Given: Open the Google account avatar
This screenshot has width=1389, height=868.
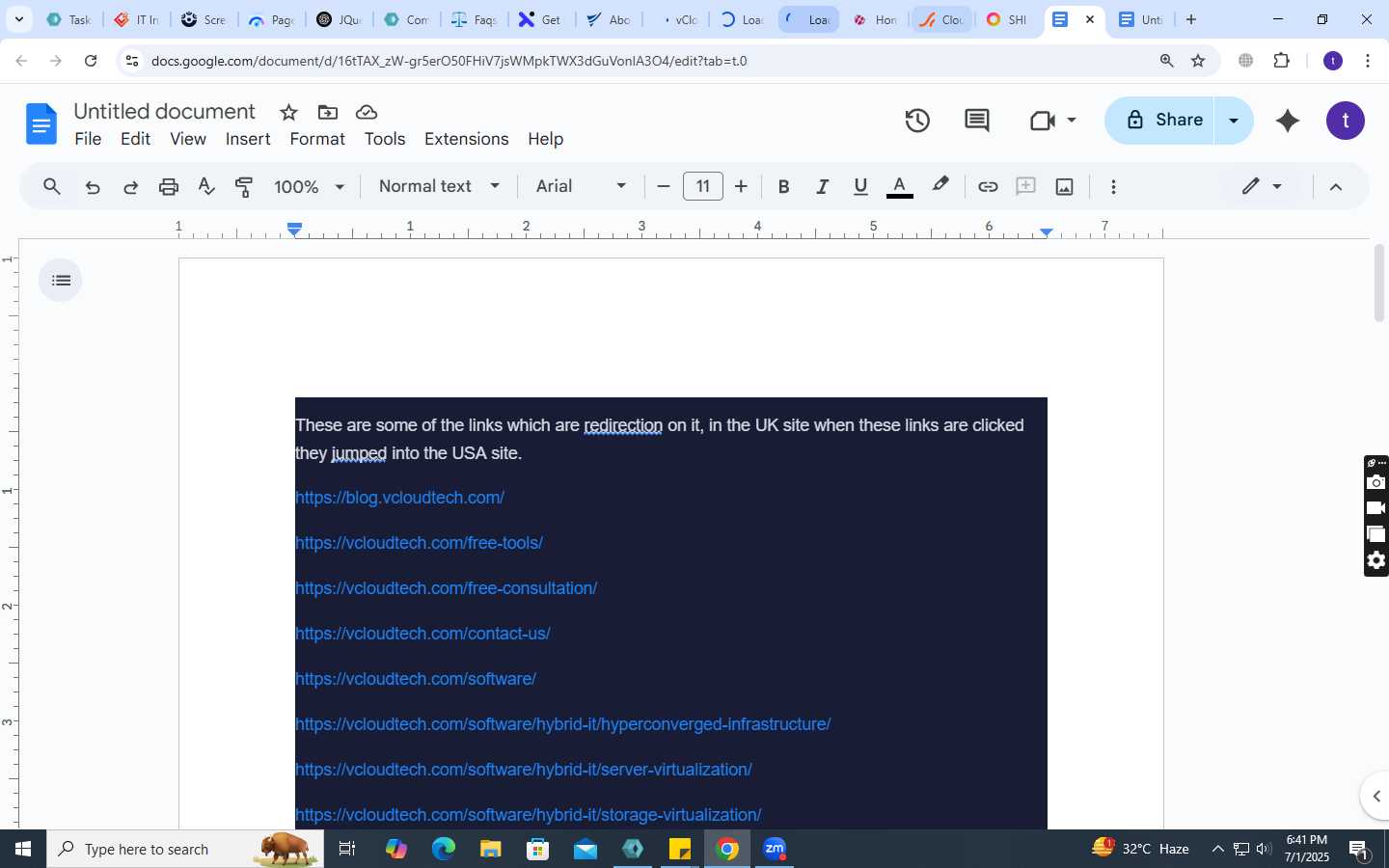Looking at the screenshot, I should click(1346, 121).
